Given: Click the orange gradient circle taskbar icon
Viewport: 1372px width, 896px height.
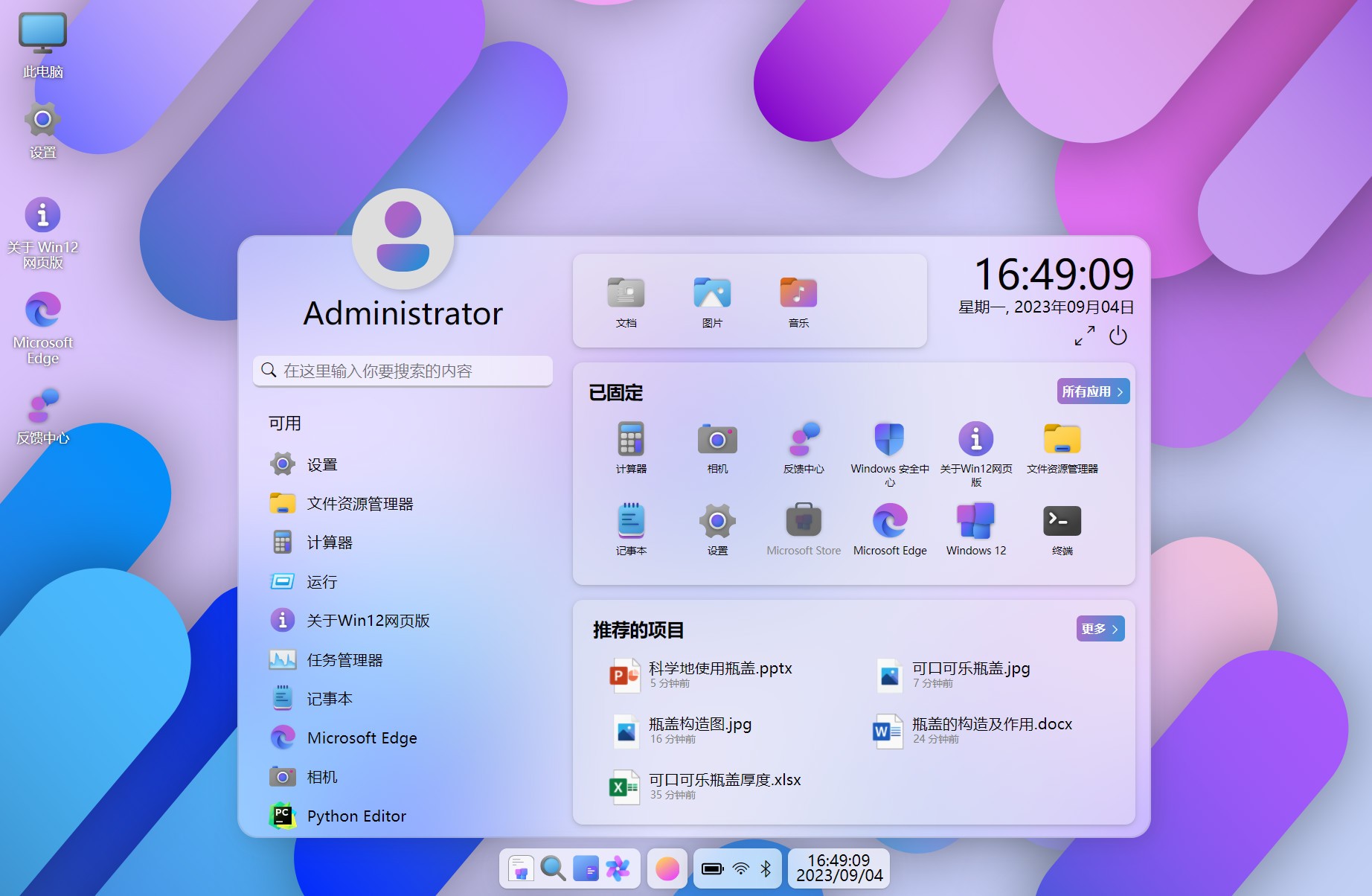Looking at the screenshot, I should 667,868.
